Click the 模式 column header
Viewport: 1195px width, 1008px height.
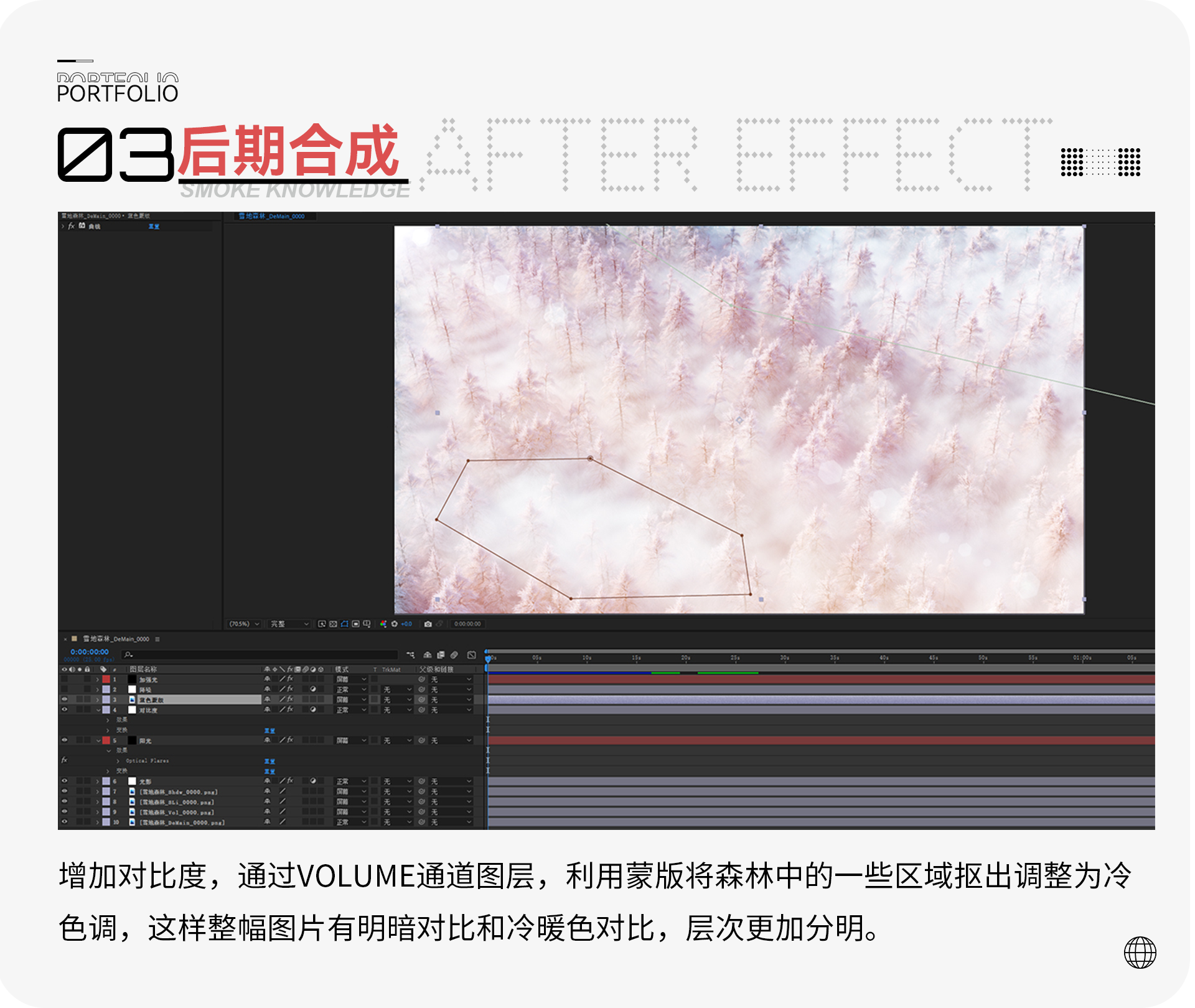(x=342, y=669)
